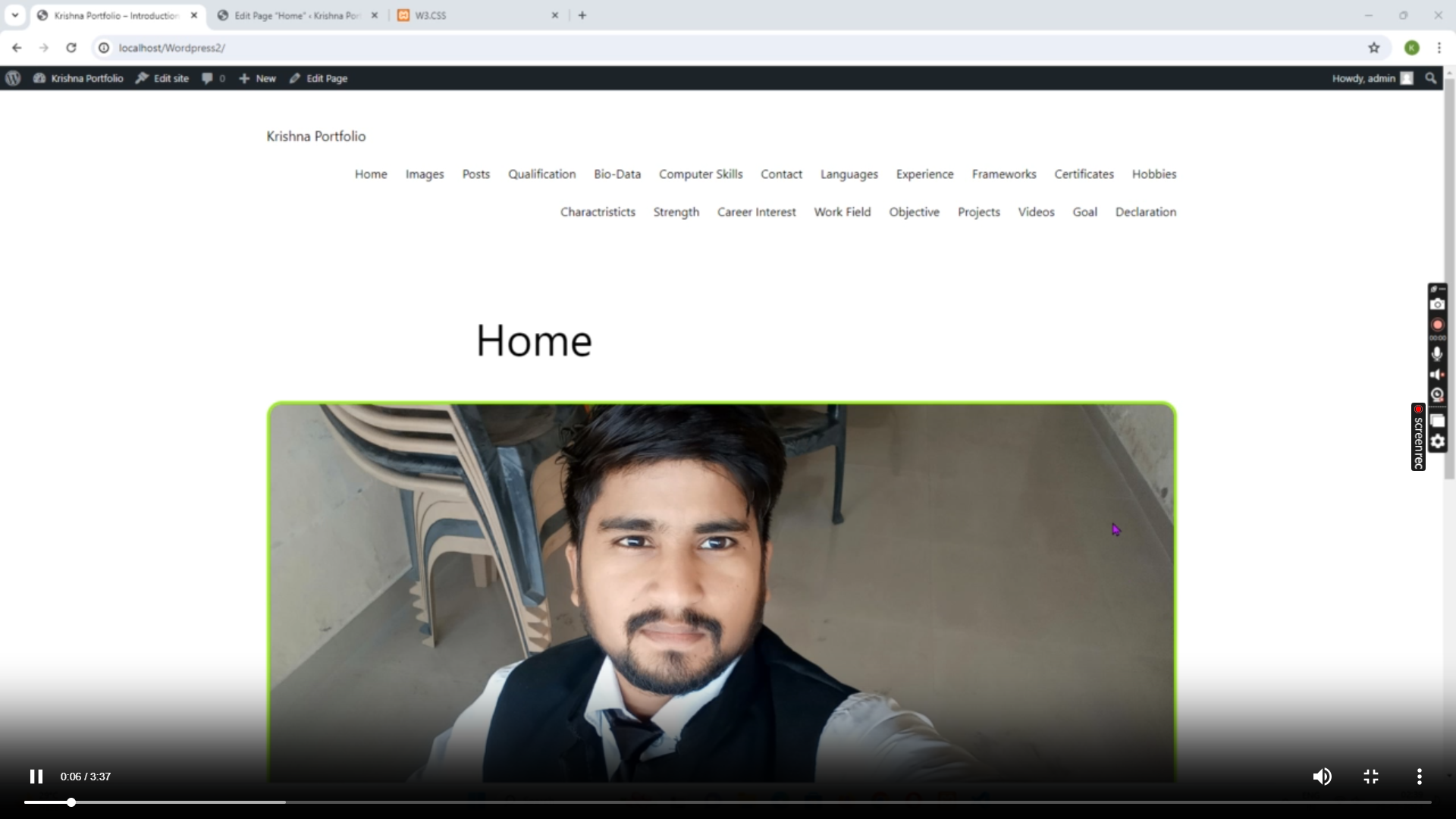Open the video player more options menu

click(1420, 777)
